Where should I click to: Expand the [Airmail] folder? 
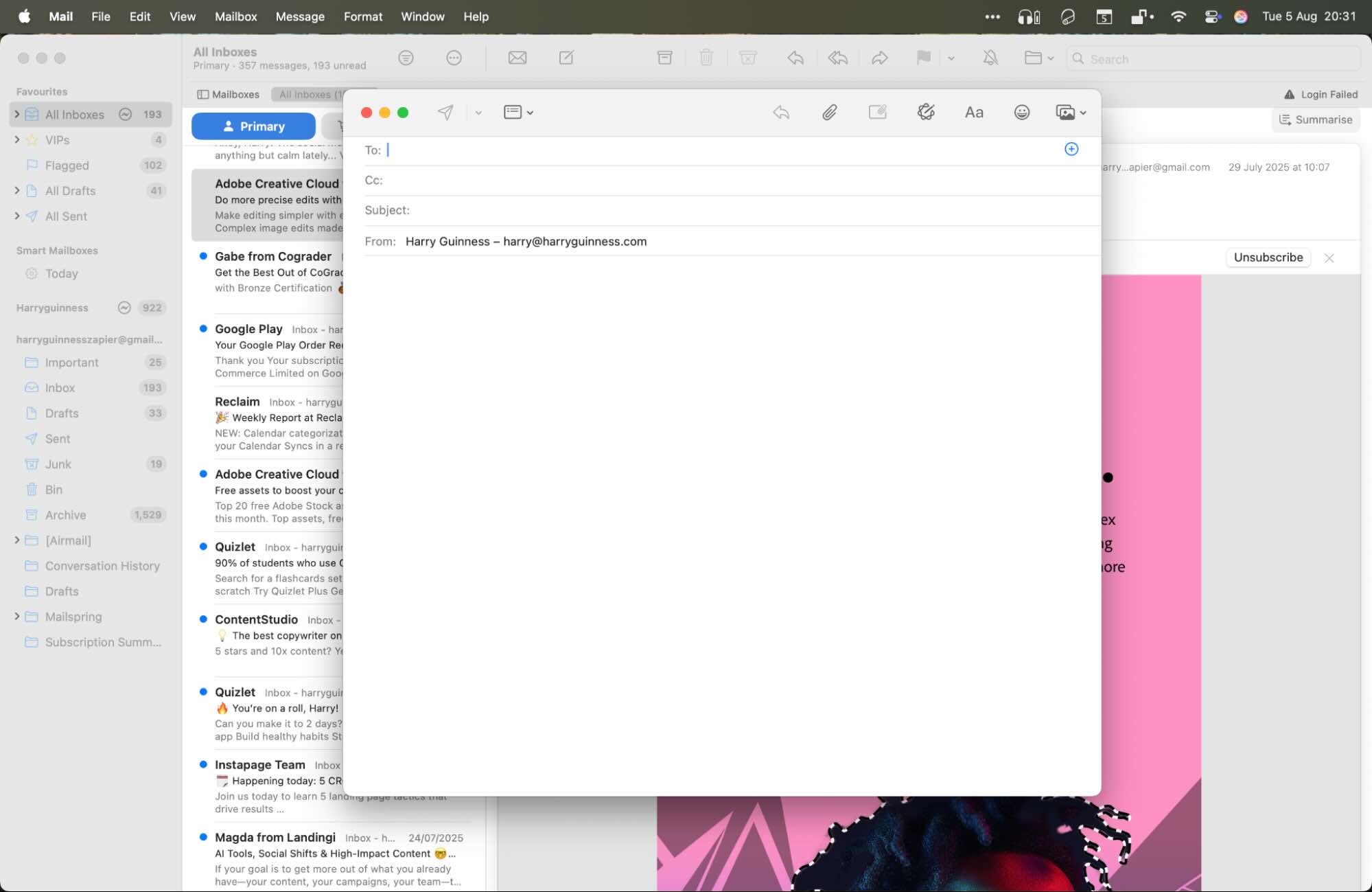[x=17, y=540]
